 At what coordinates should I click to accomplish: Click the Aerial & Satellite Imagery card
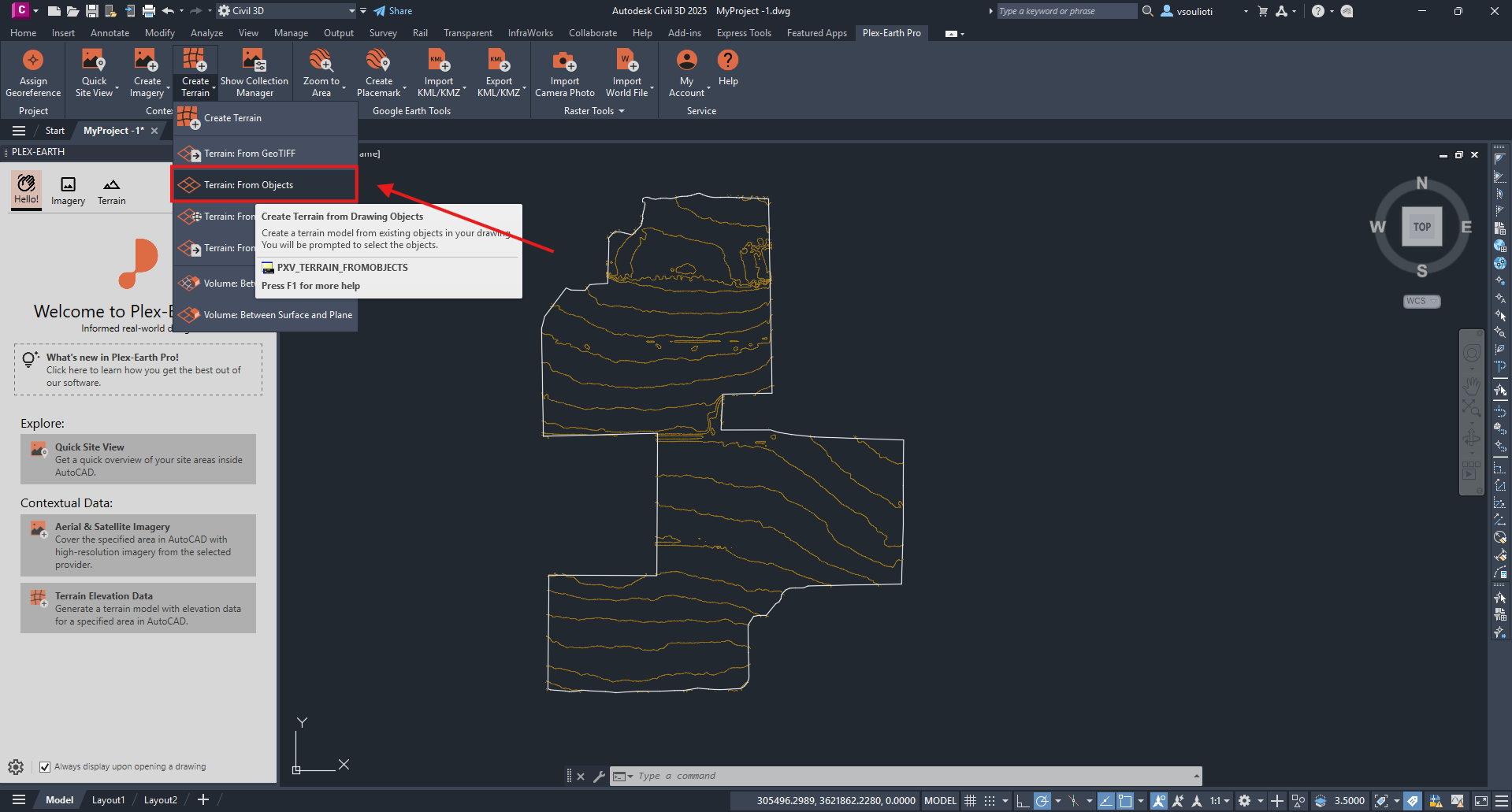(x=138, y=545)
